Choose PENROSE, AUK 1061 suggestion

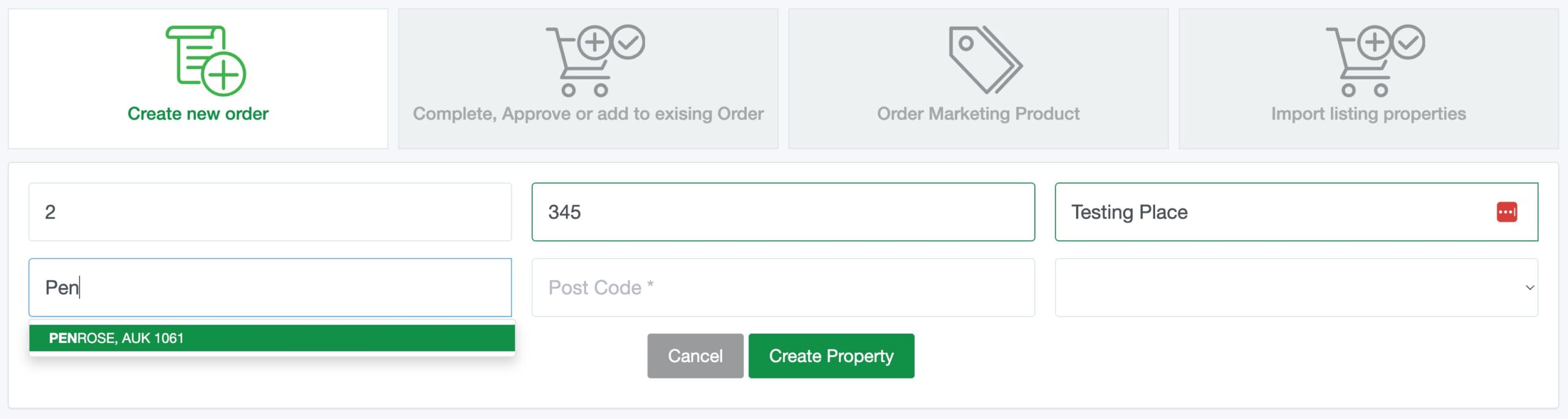(x=272, y=338)
